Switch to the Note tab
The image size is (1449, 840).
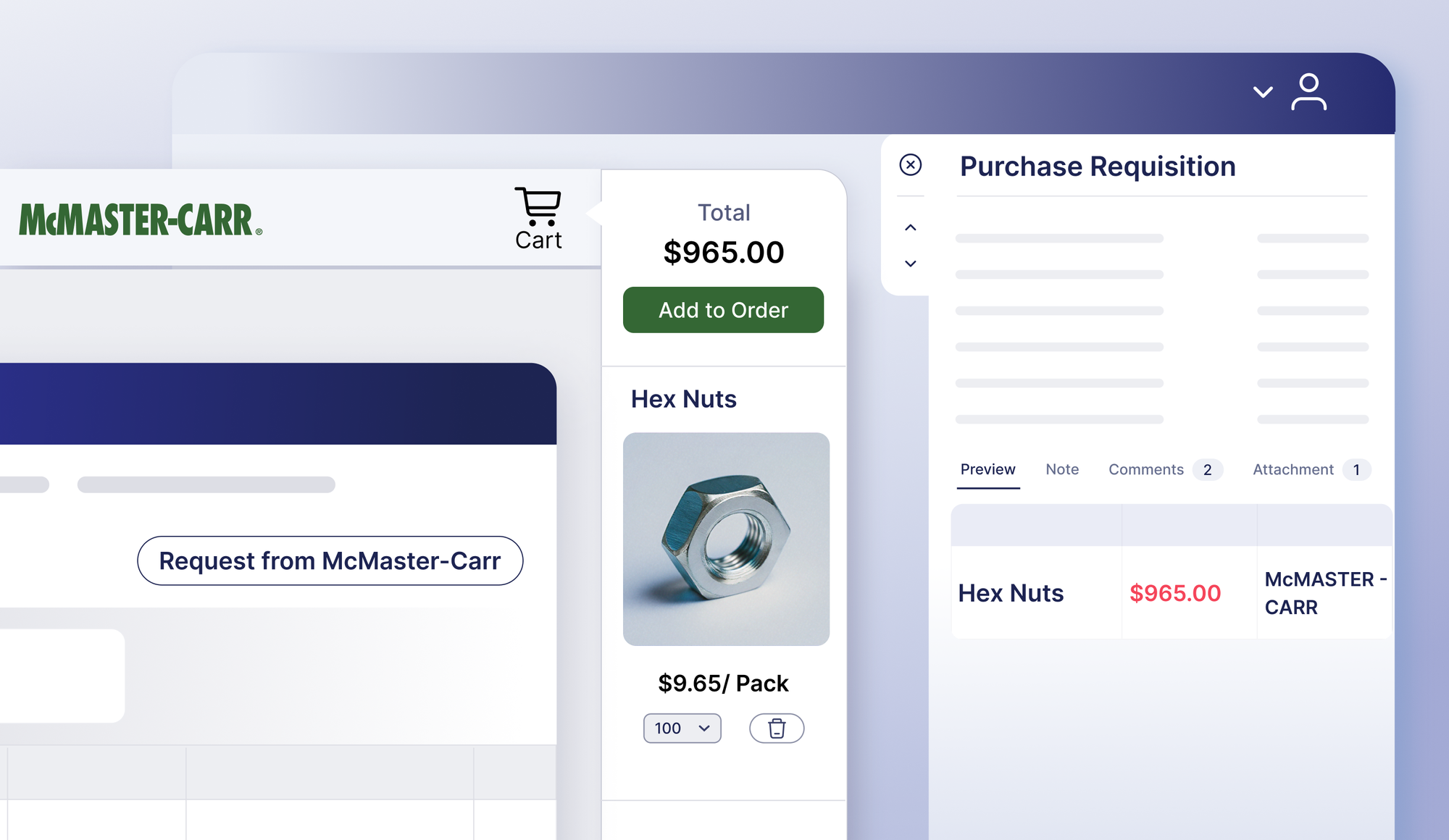[x=1061, y=469]
